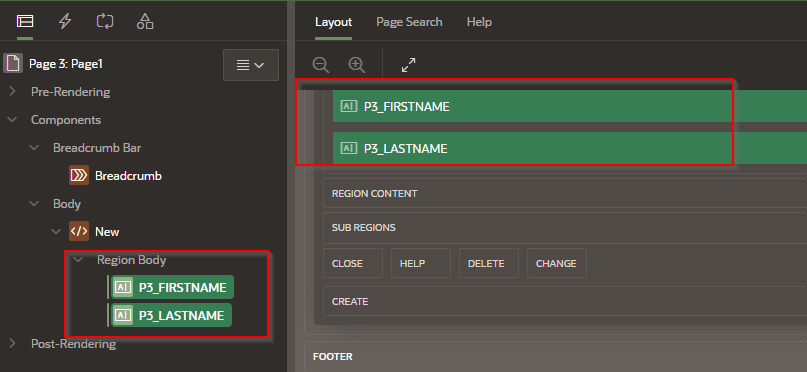The image size is (807, 372).
Task: Open the Dynamic Actions lightning tab
Action: [65, 21]
